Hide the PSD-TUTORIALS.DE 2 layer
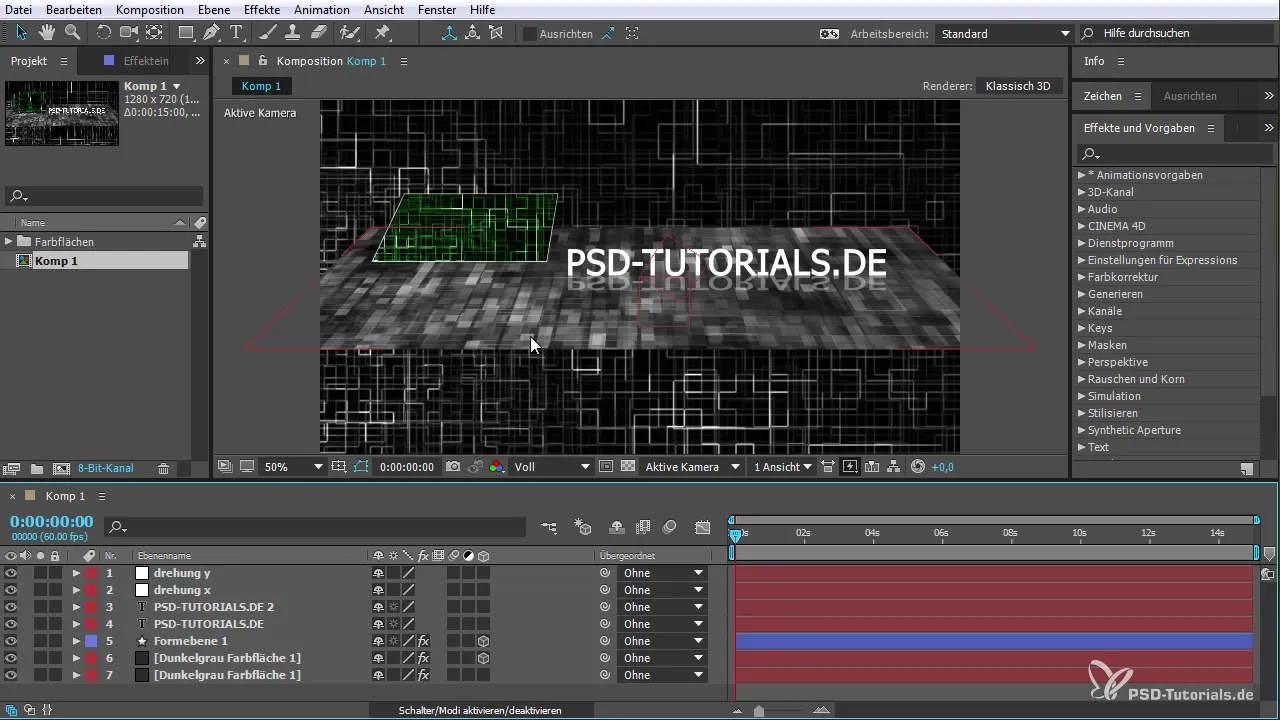Screen dimensions: 1280x720 (11, 608)
